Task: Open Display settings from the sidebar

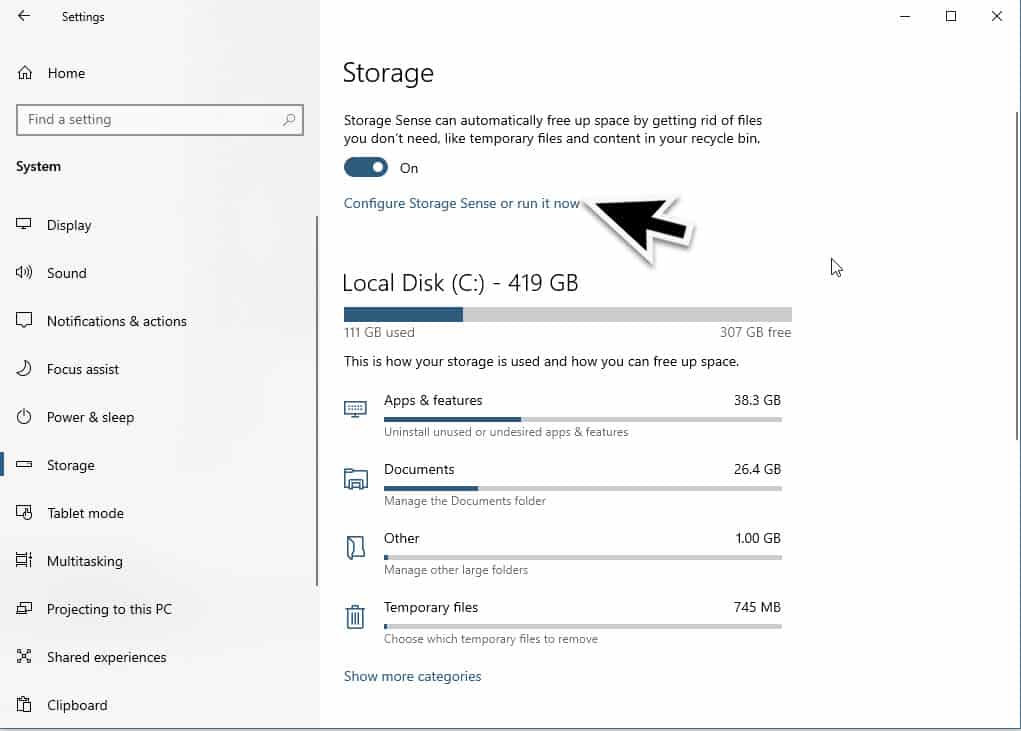Action: [67, 225]
